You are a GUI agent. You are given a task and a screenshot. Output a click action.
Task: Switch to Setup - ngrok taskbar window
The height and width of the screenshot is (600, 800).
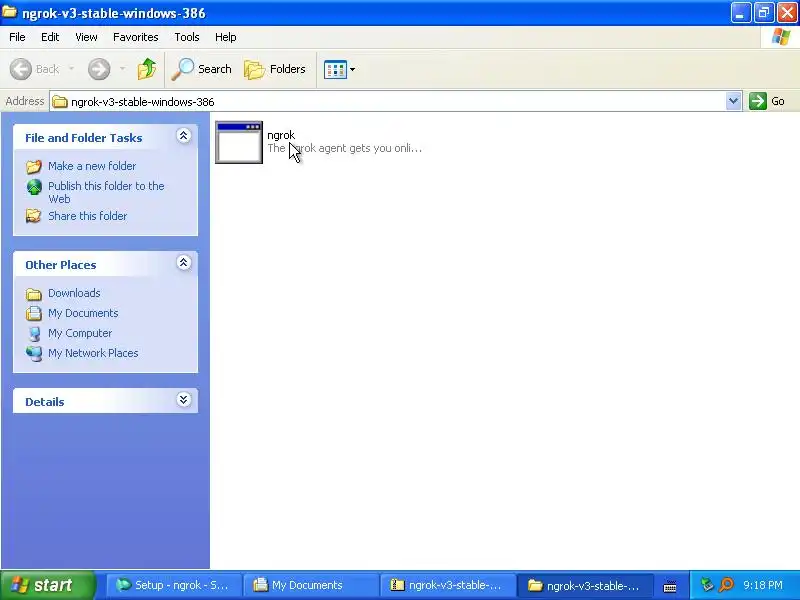(173, 585)
